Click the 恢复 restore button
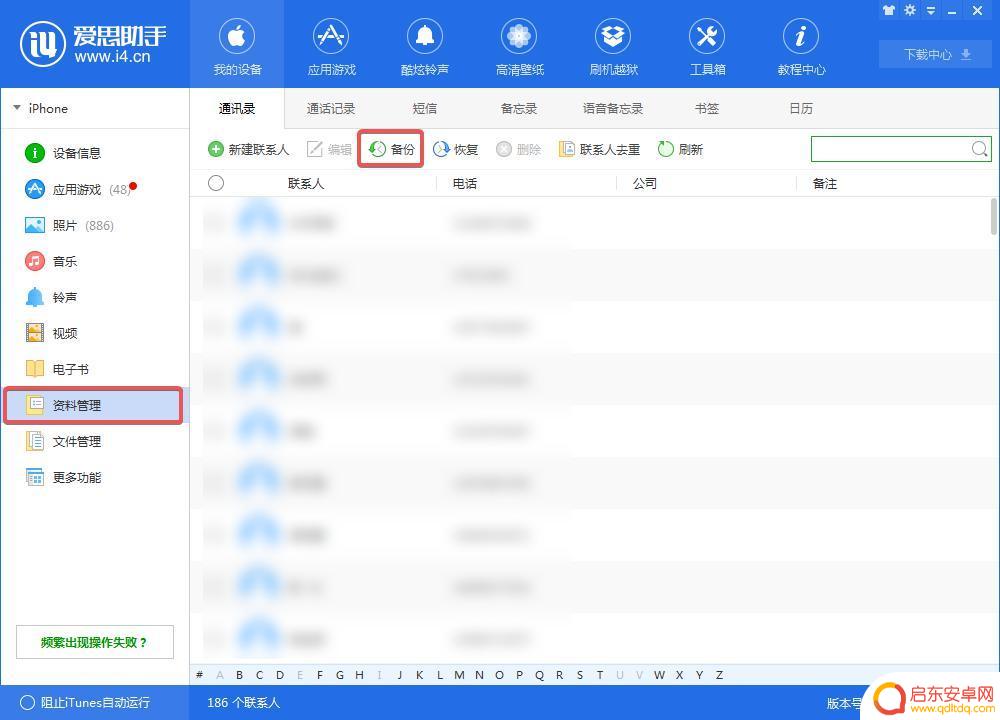 [455, 149]
